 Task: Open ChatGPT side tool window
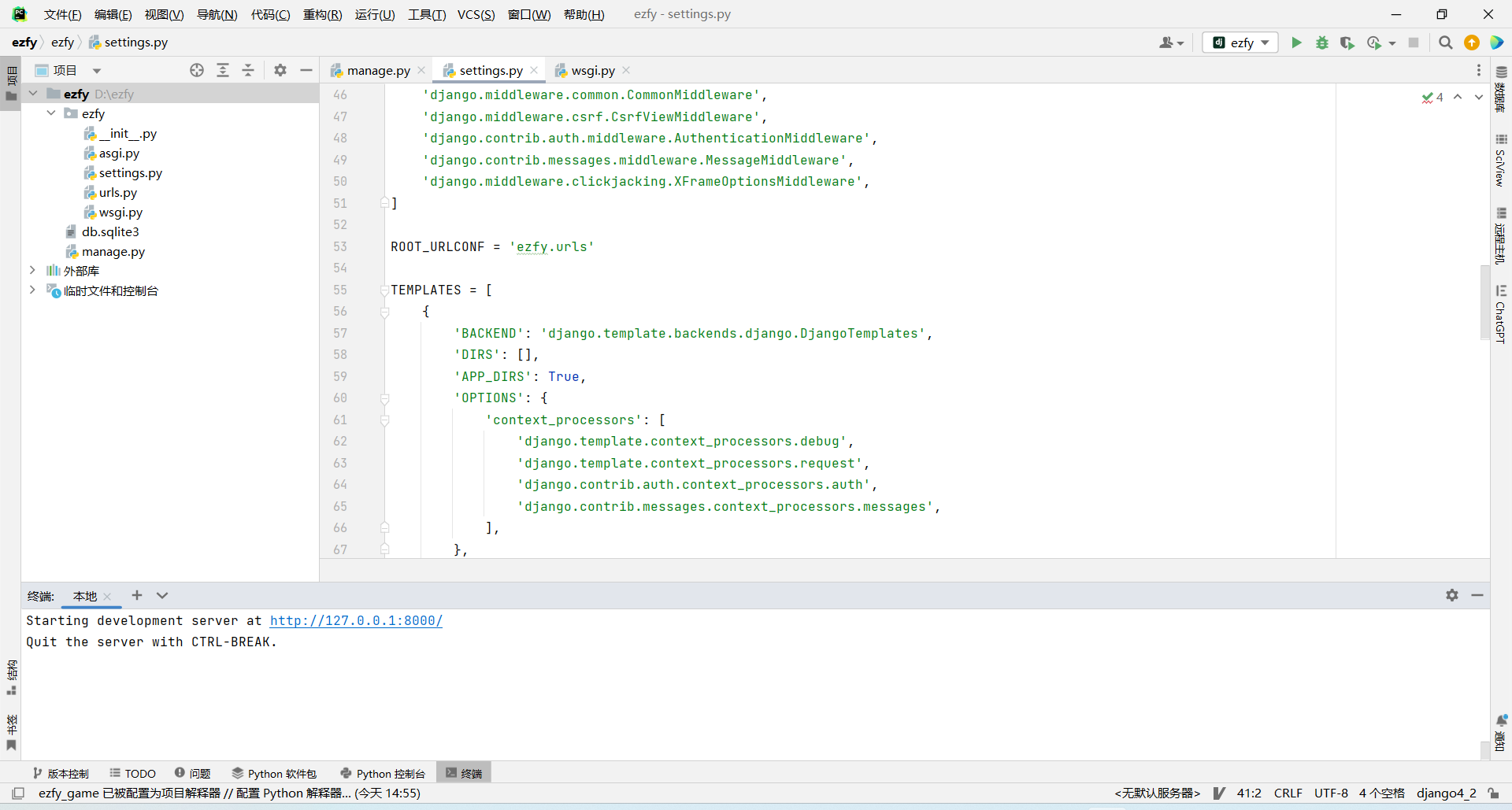[x=1501, y=314]
